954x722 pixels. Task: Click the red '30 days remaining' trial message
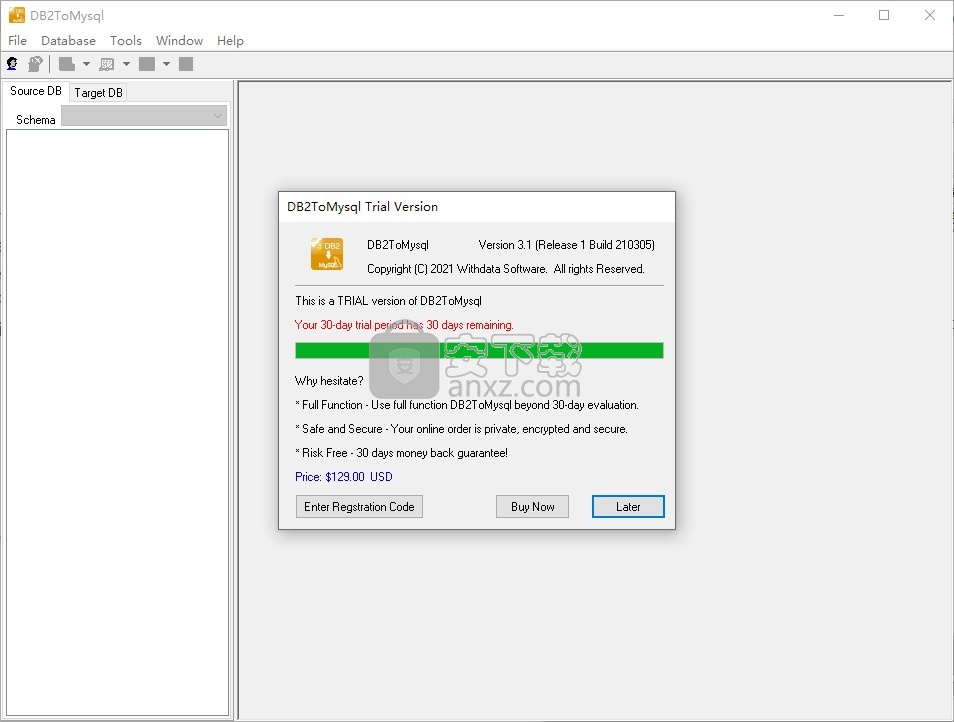coord(404,325)
